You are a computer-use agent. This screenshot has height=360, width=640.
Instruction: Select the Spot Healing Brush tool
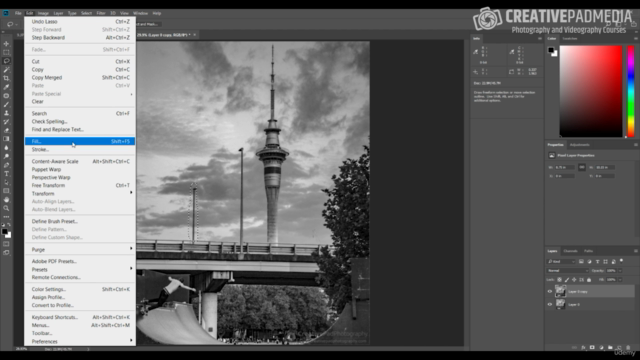point(6,96)
